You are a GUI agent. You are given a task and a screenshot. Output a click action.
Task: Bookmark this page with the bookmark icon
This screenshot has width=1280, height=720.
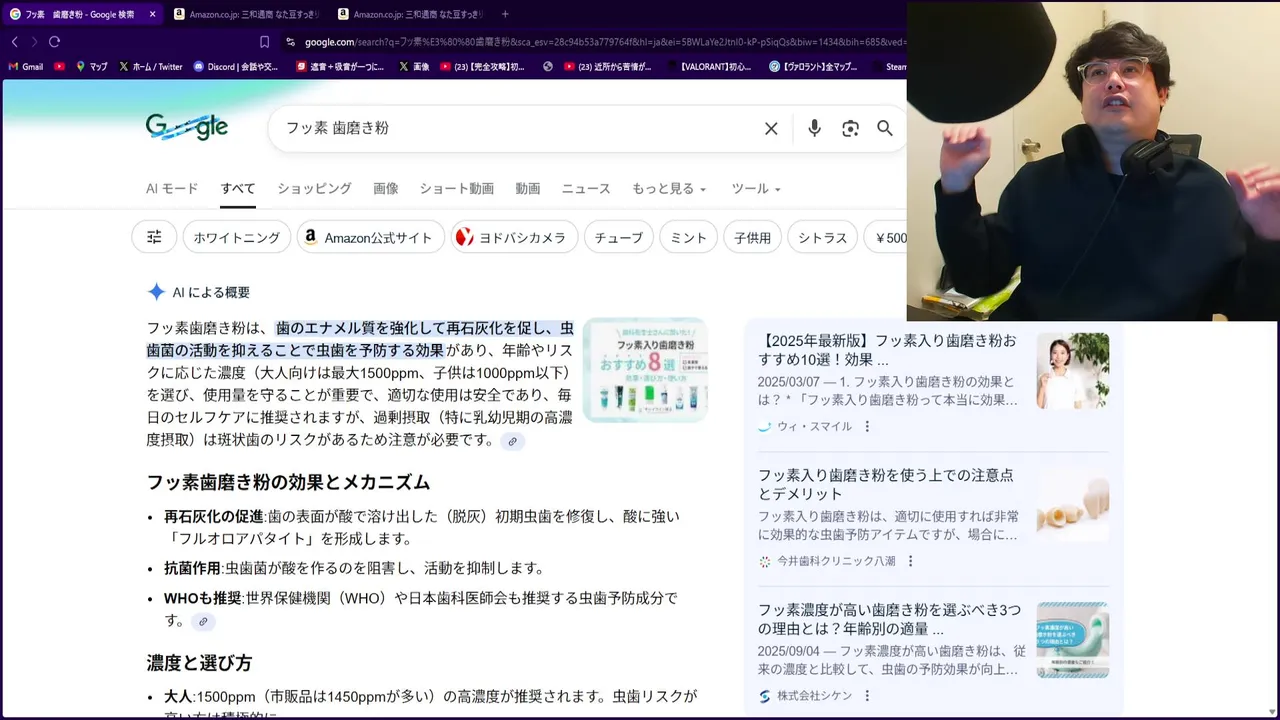[x=264, y=42]
